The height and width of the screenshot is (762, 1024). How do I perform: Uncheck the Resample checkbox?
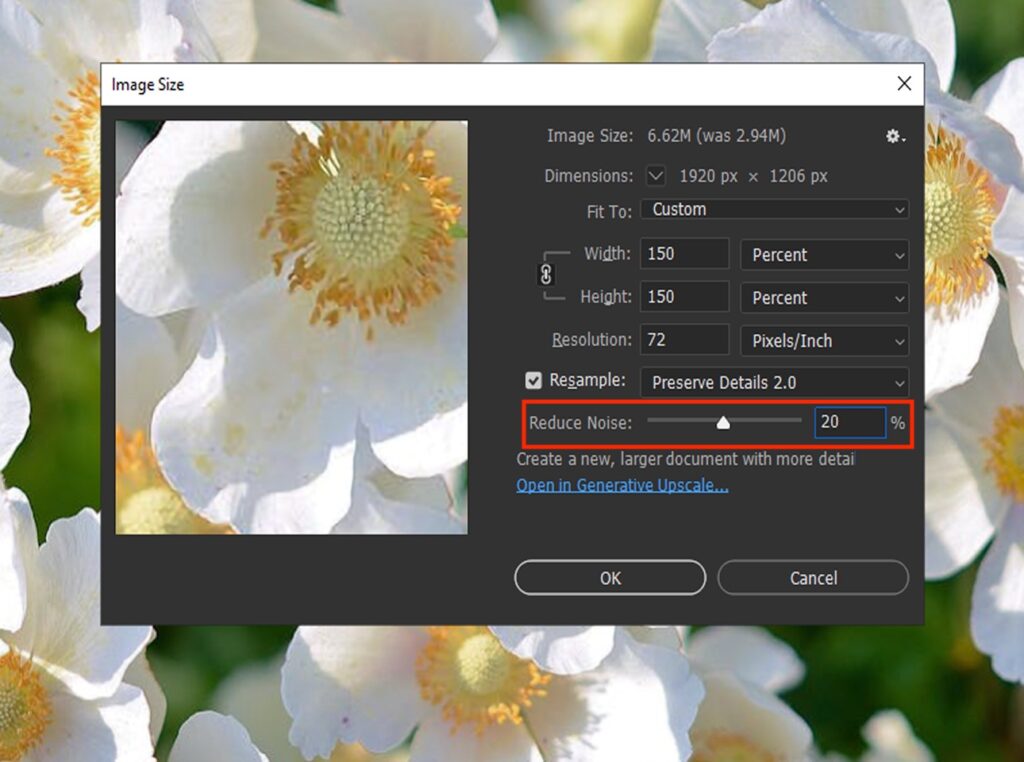tap(534, 381)
